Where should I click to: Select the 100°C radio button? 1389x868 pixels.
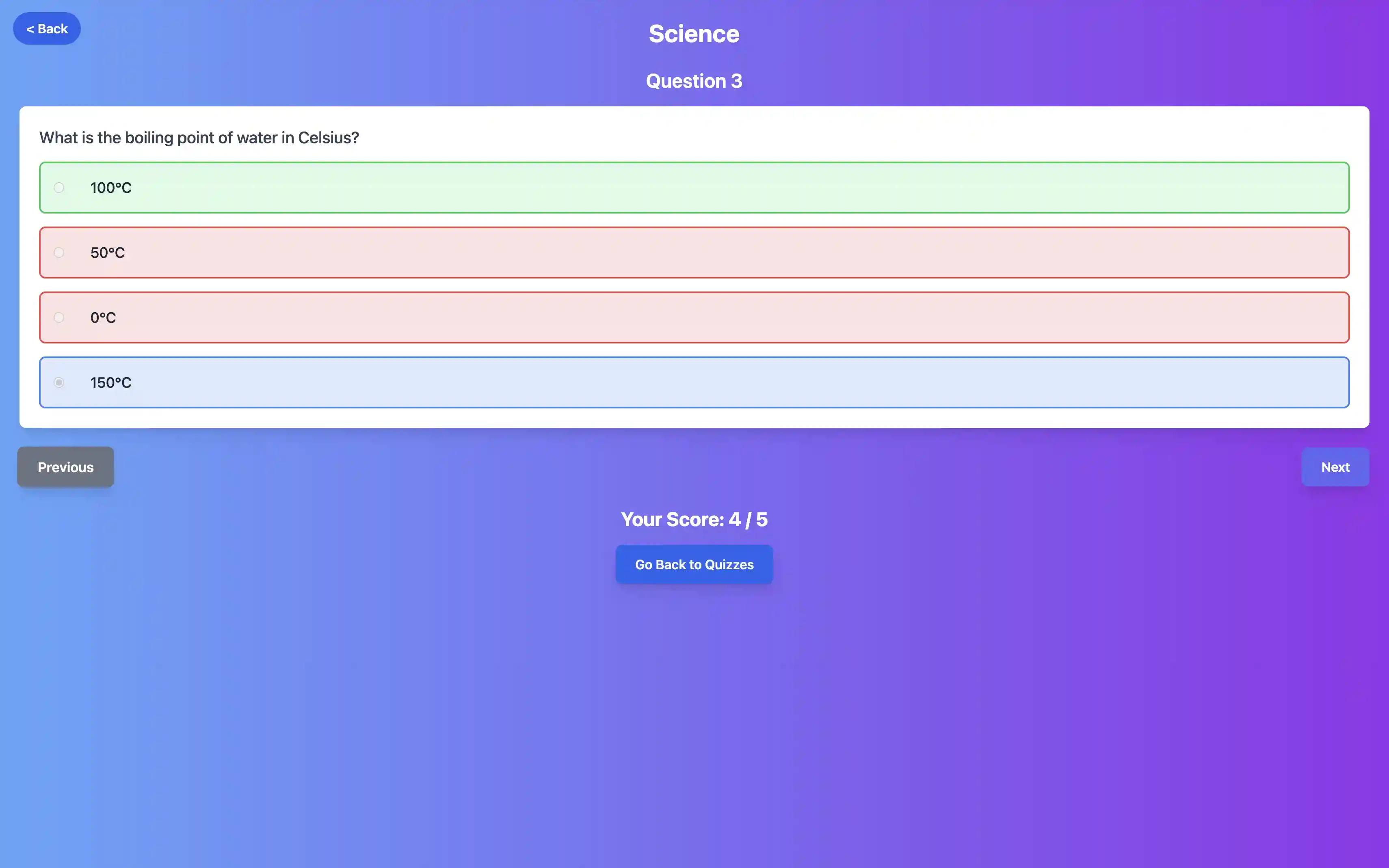pos(59,187)
